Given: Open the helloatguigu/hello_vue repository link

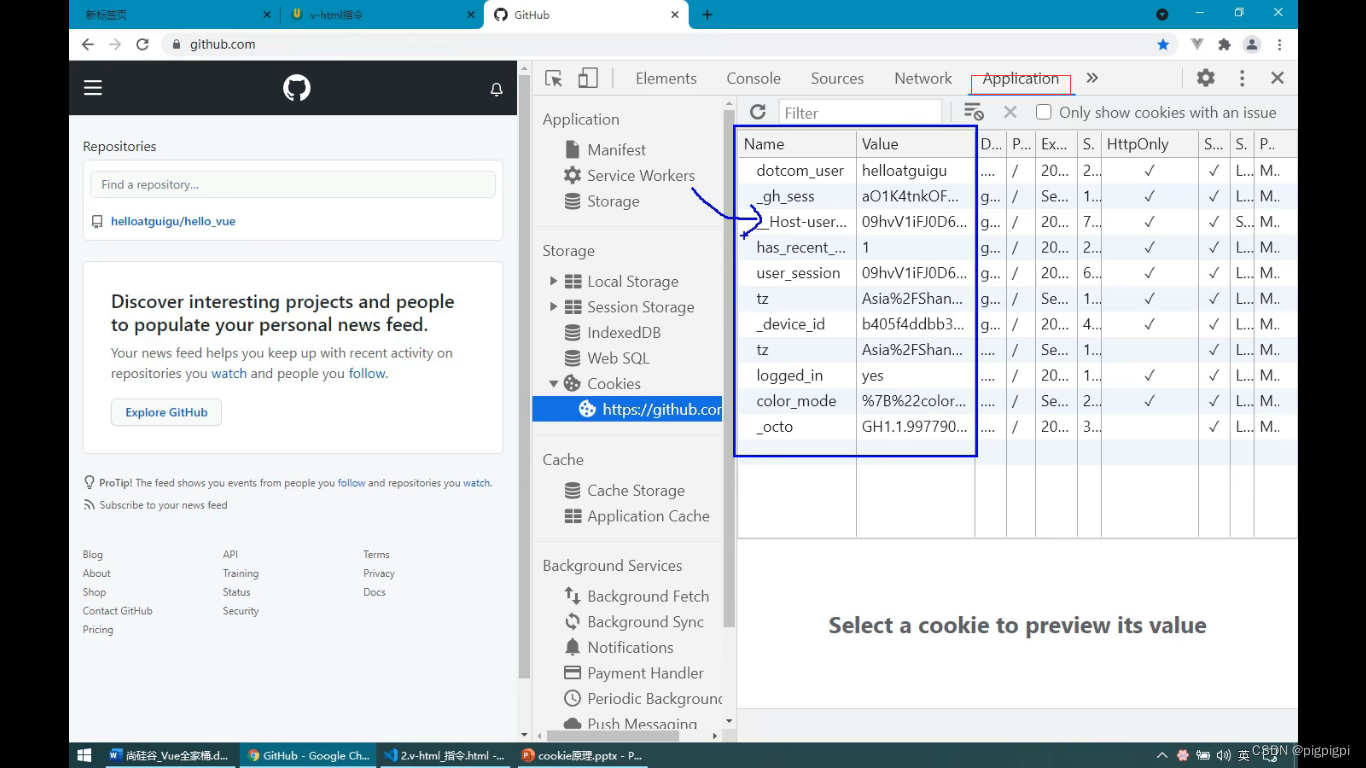Looking at the screenshot, I should (173, 221).
